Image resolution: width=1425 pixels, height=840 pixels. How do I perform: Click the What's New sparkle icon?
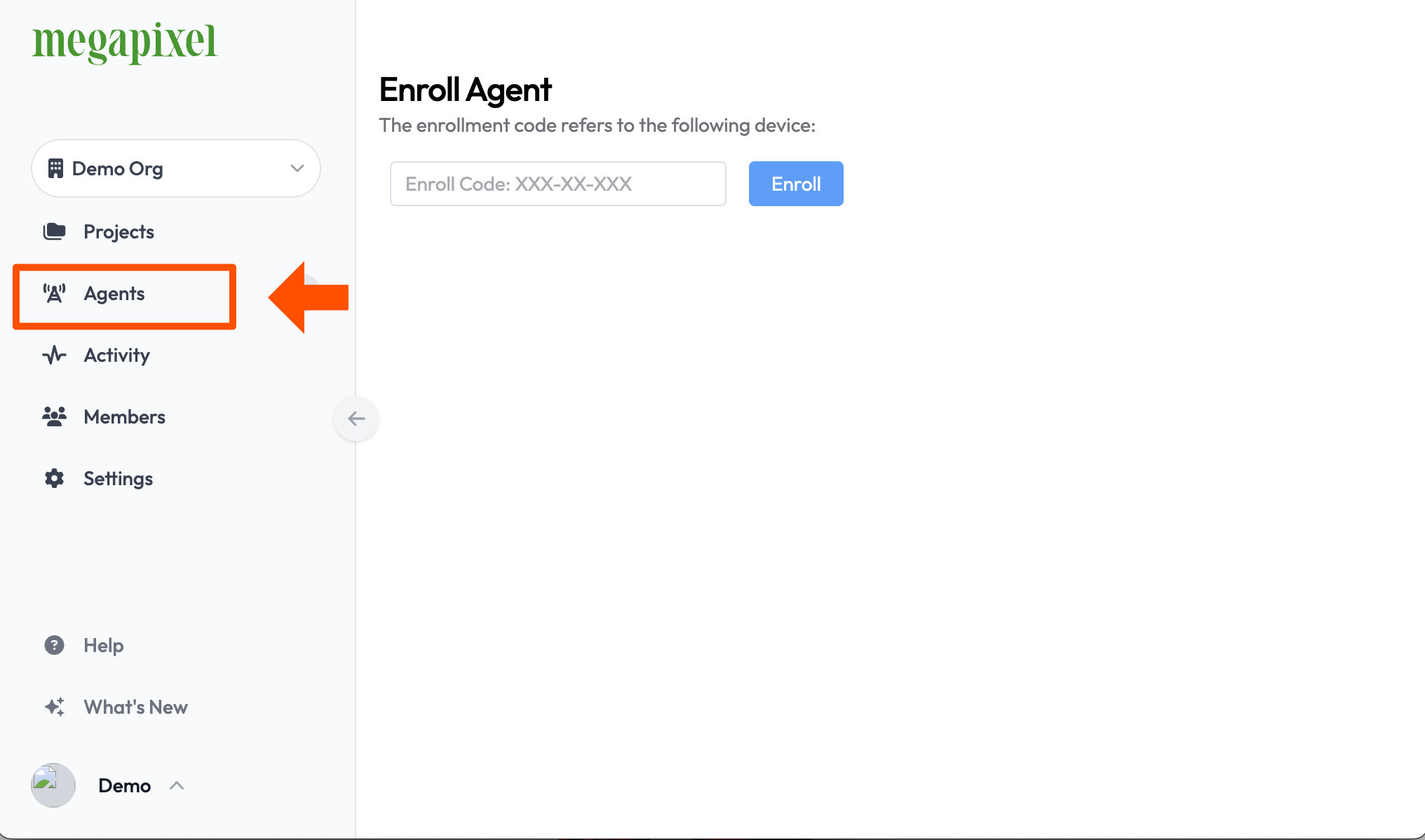(x=53, y=707)
